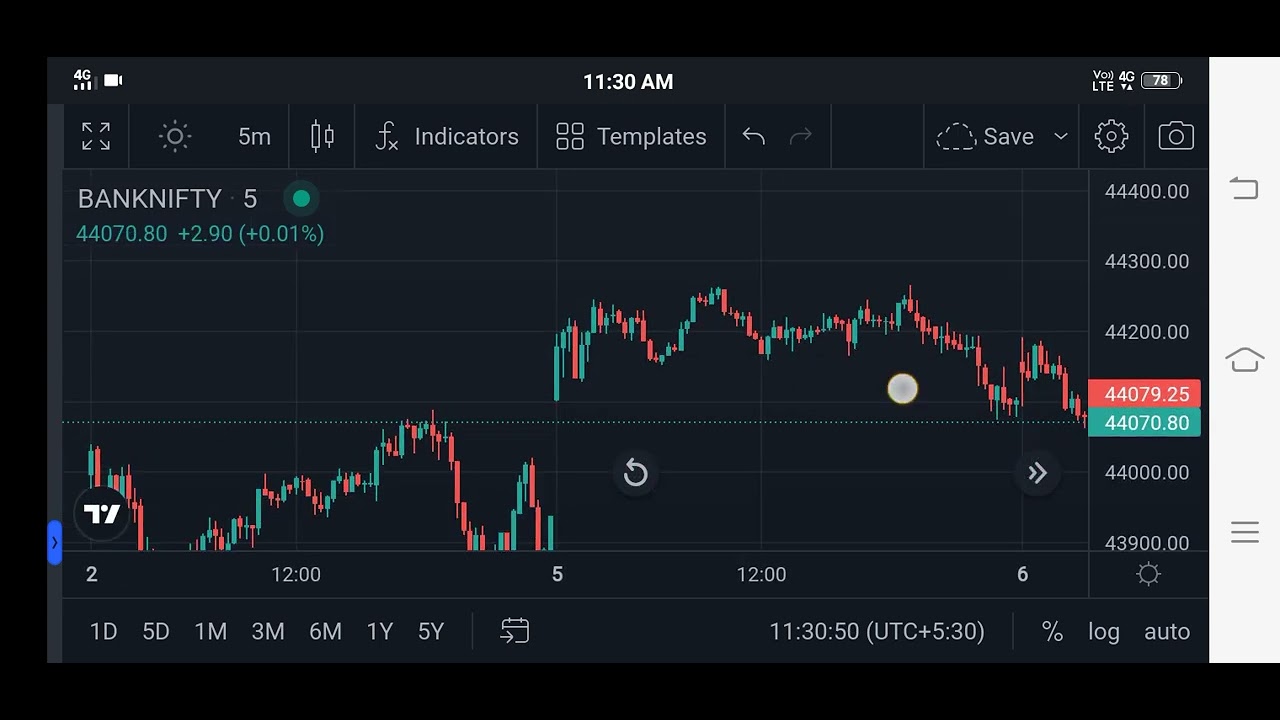The width and height of the screenshot is (1280, 720).
Task: Open the go-to-date calendar icon
Action: tap(515, 631)
